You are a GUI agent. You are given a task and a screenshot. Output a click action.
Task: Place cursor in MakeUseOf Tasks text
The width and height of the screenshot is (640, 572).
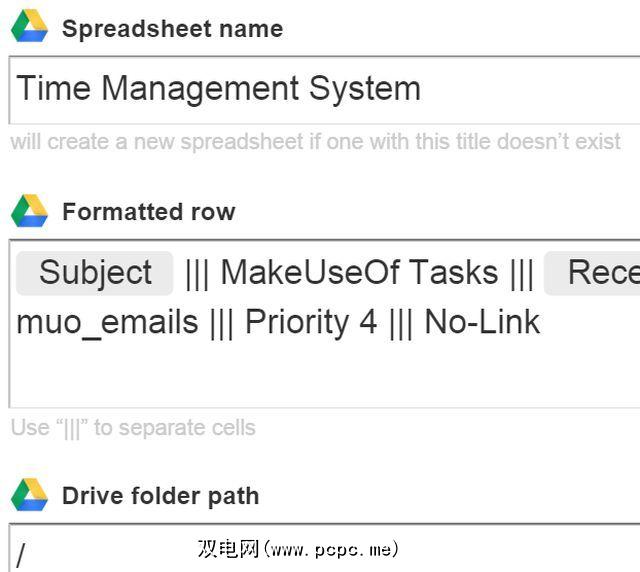[359, 272]
